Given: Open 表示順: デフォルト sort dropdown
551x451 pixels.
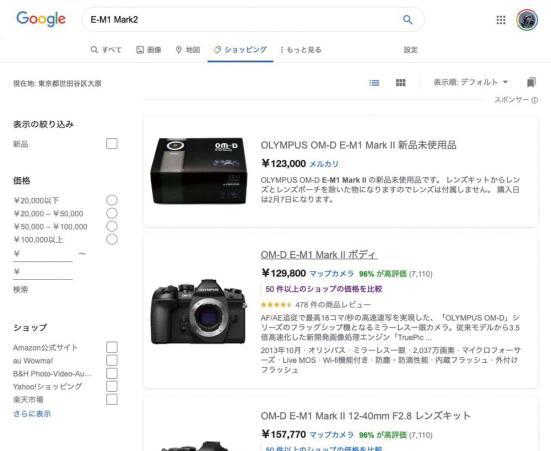Looking at the screenshot, I should coord(471,82).
